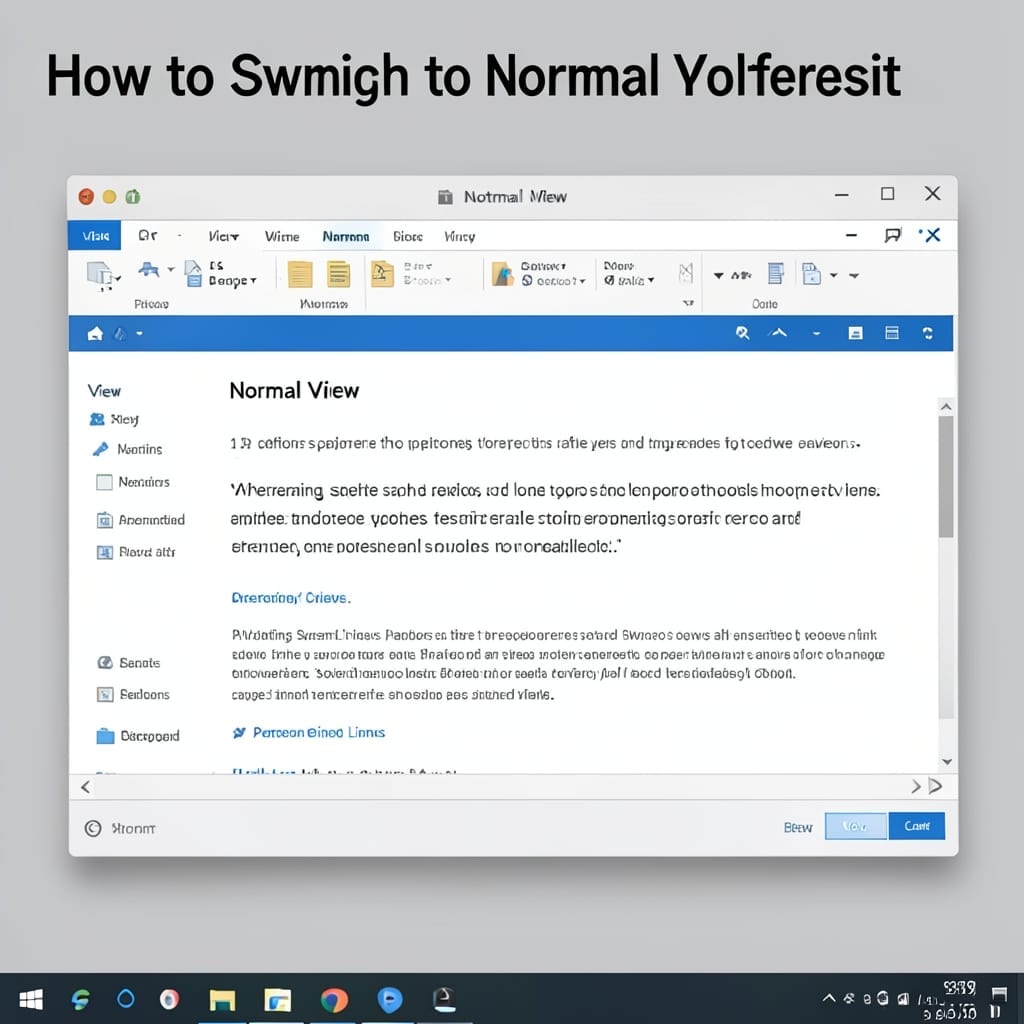
Task: Expand the Beope dropdown arrow
Action: point(253,281)
